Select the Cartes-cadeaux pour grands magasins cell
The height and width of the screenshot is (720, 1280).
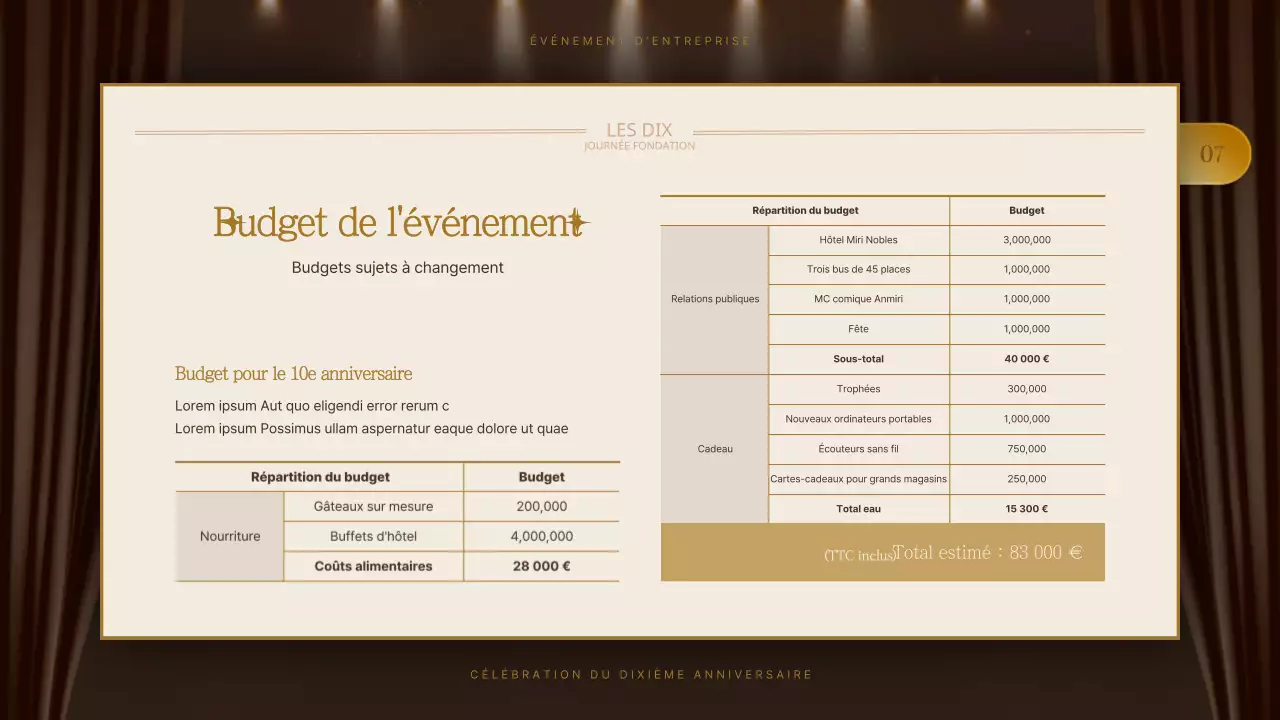click(x=858, y=479)
